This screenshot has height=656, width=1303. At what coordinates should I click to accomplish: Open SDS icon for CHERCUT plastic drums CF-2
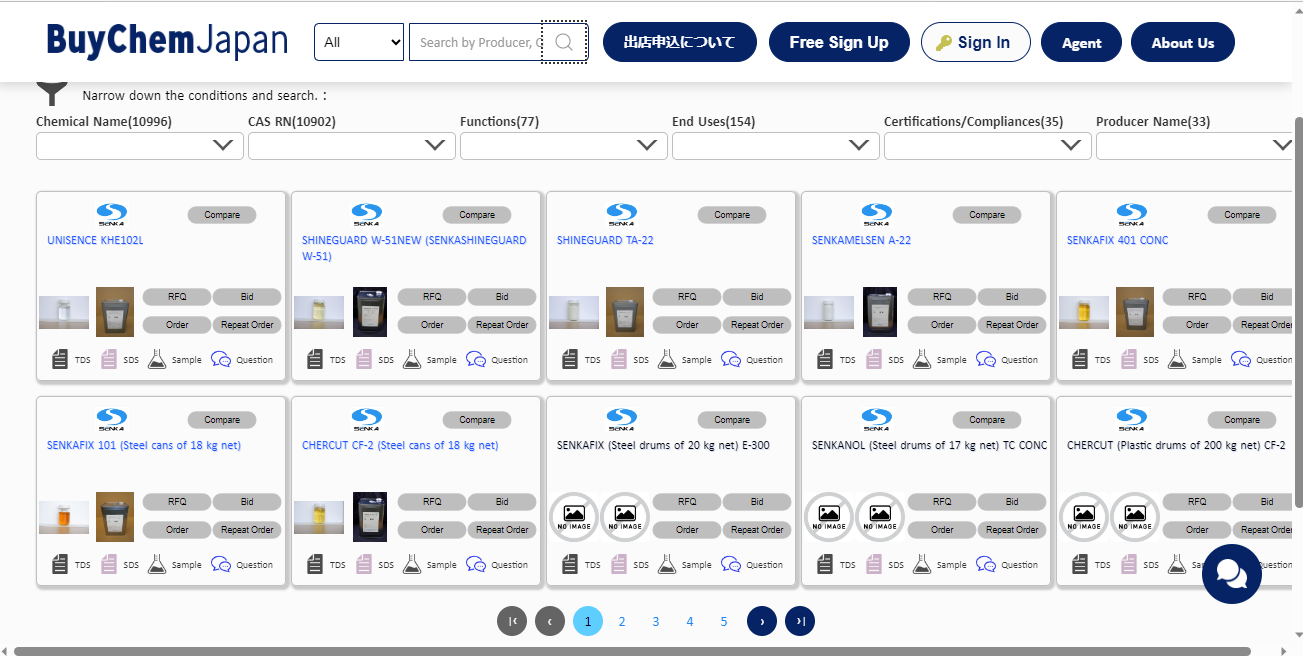click(1129, 564)
